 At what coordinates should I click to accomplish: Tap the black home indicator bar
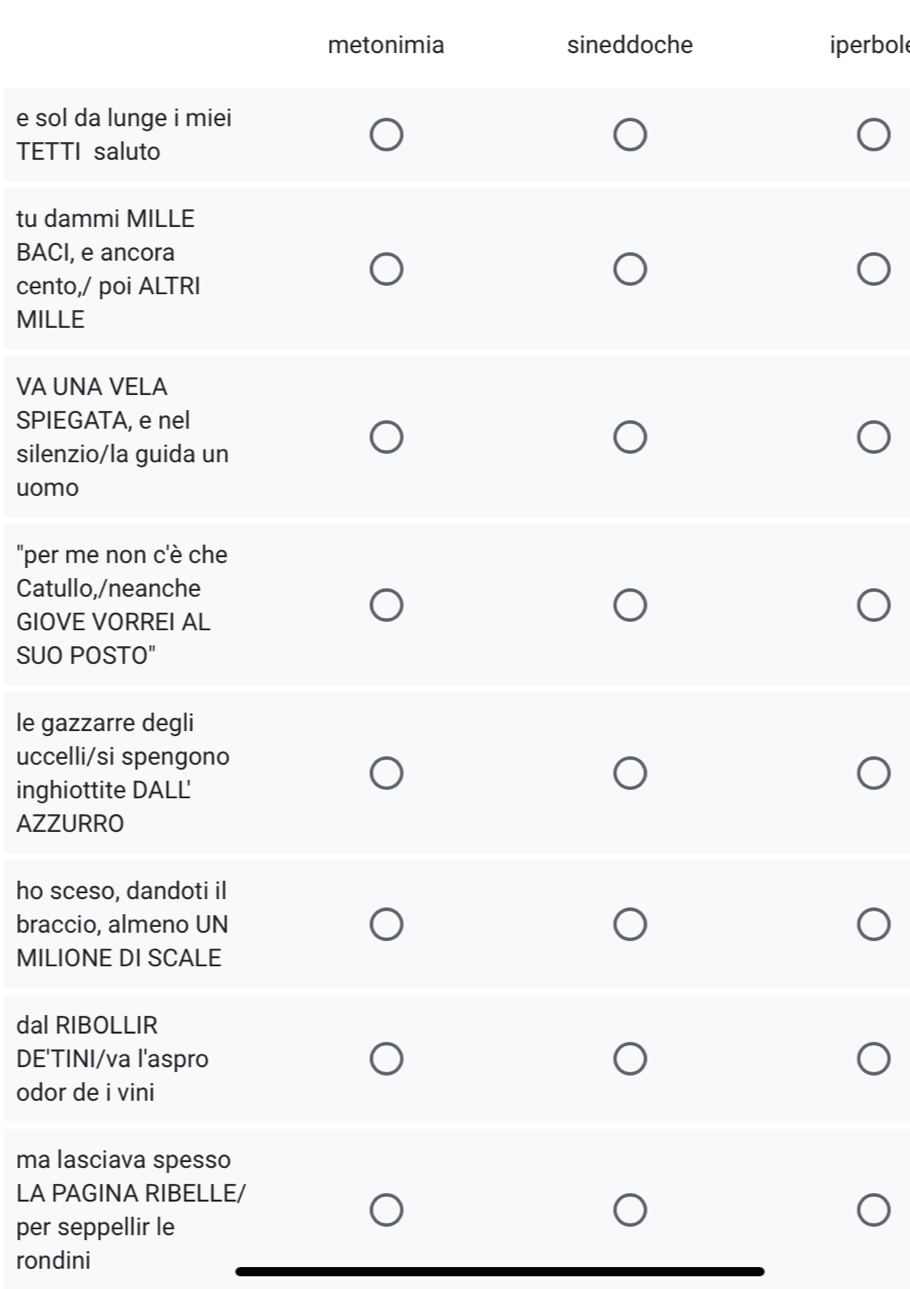(x=500, y=1272)
